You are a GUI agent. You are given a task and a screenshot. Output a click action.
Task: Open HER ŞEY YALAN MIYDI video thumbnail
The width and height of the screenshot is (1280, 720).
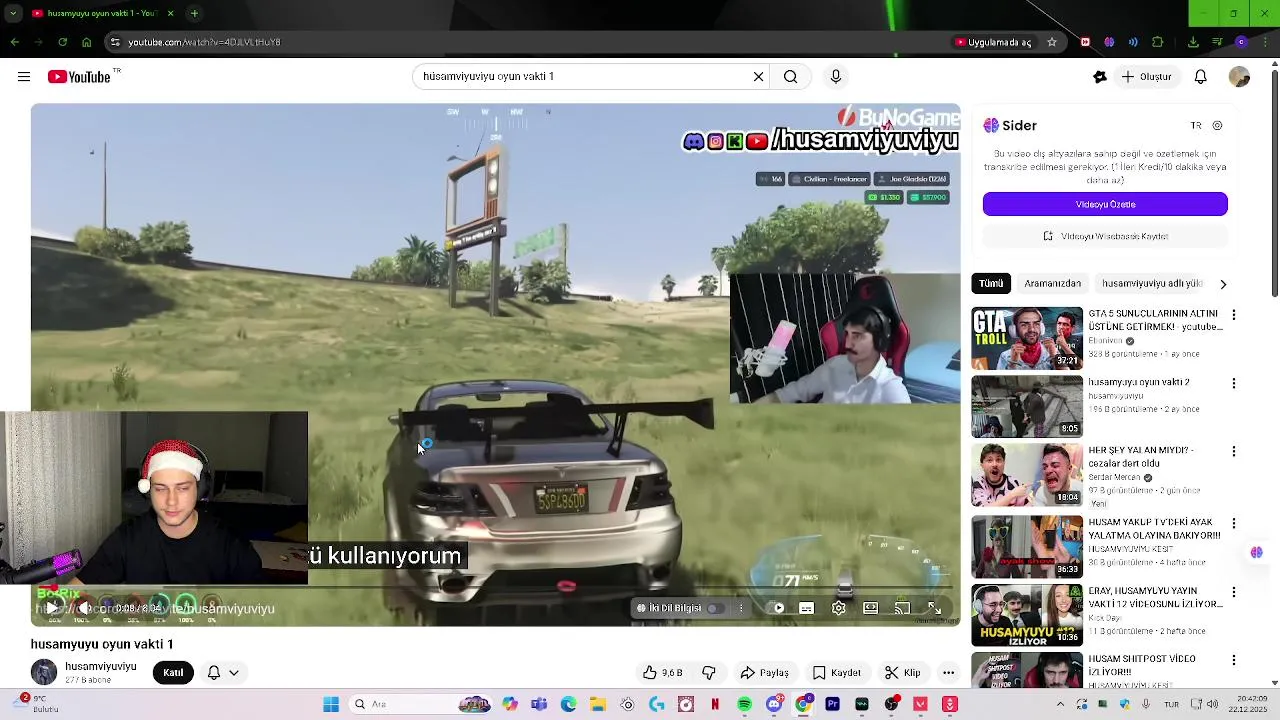pyautogui.click(x=1027, y=475)
